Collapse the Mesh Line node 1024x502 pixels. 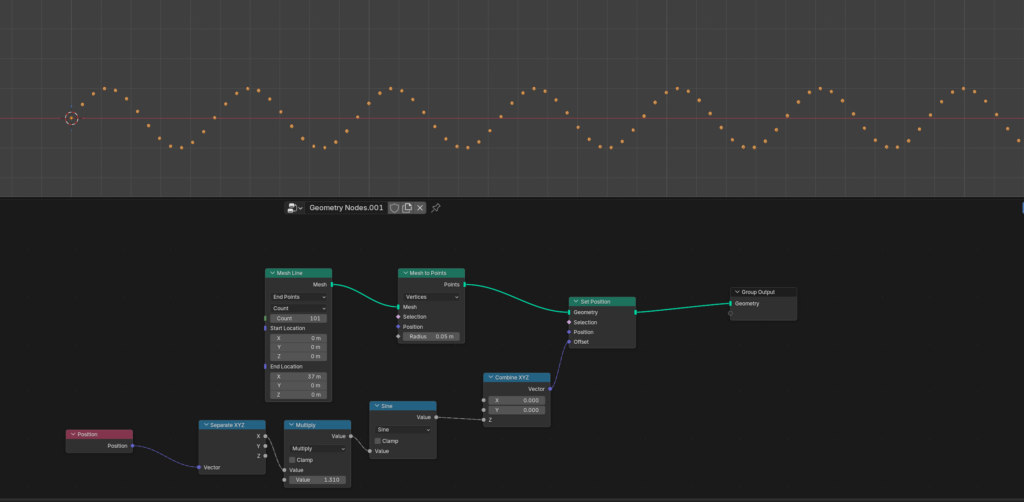pyautogui.click(x=271, y=273)
